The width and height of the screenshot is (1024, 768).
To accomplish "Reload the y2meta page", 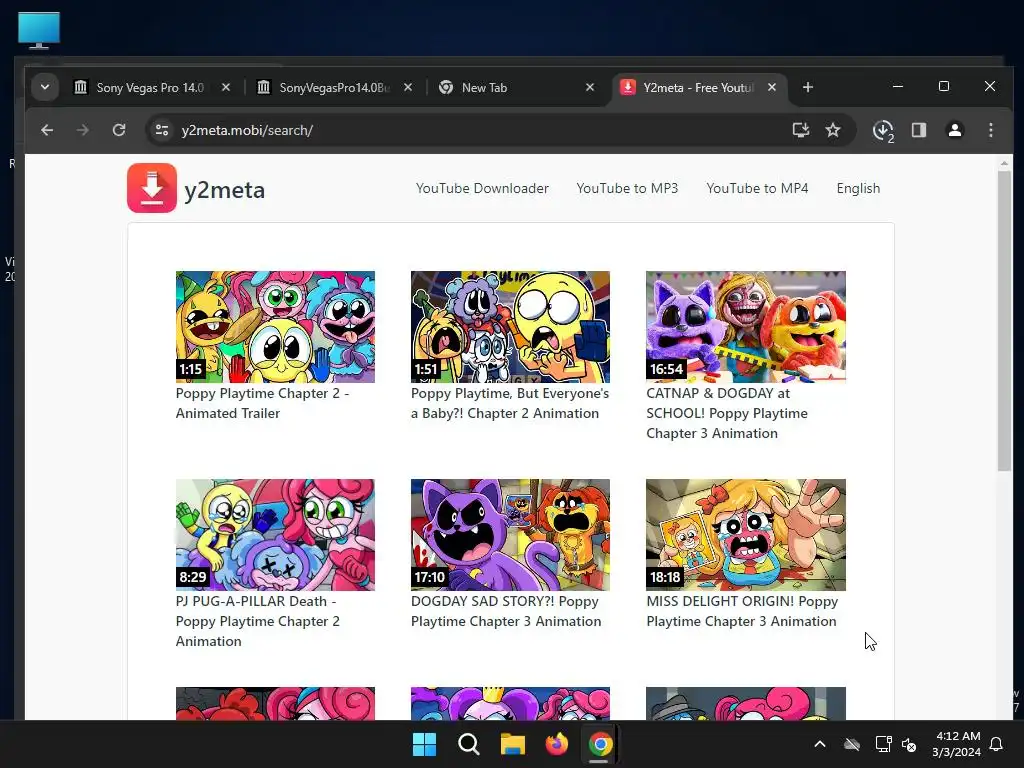I will (119, 130).
